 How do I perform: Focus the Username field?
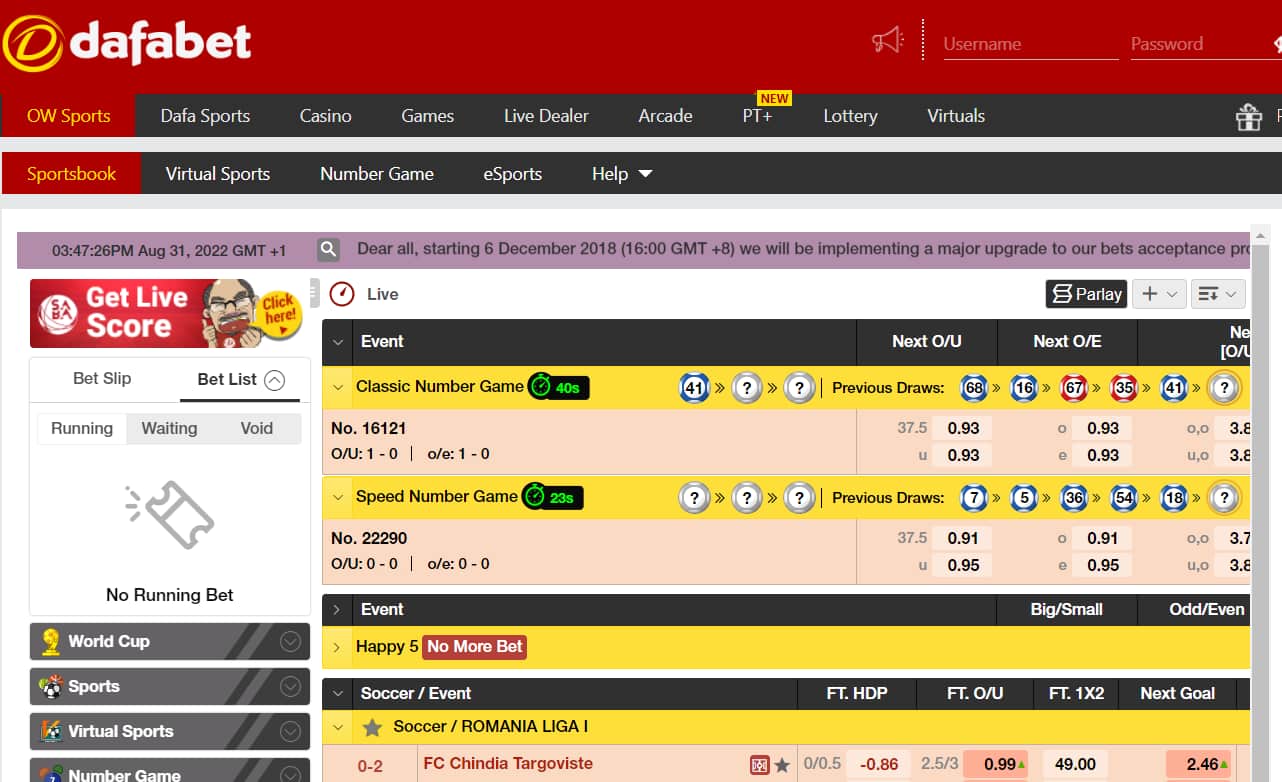[x=1030, y=44]
